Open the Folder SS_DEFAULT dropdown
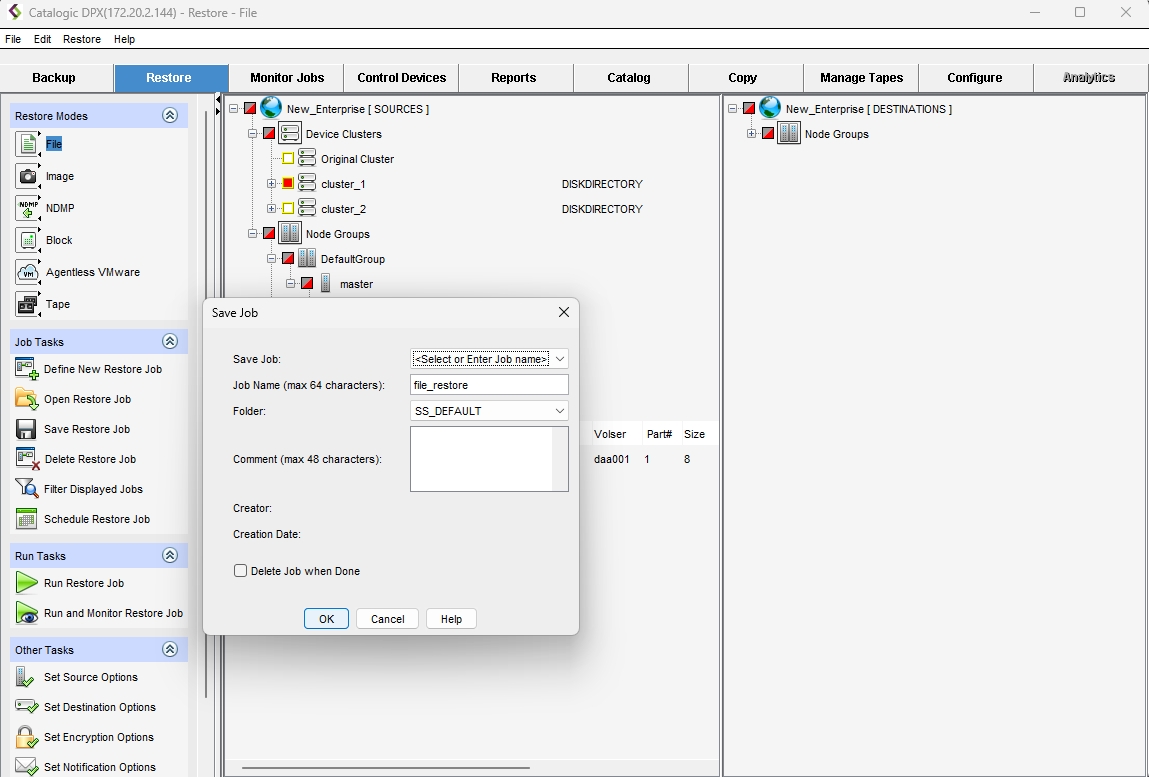This screenshot has width=1149, height=777. (x=560, y=411)
